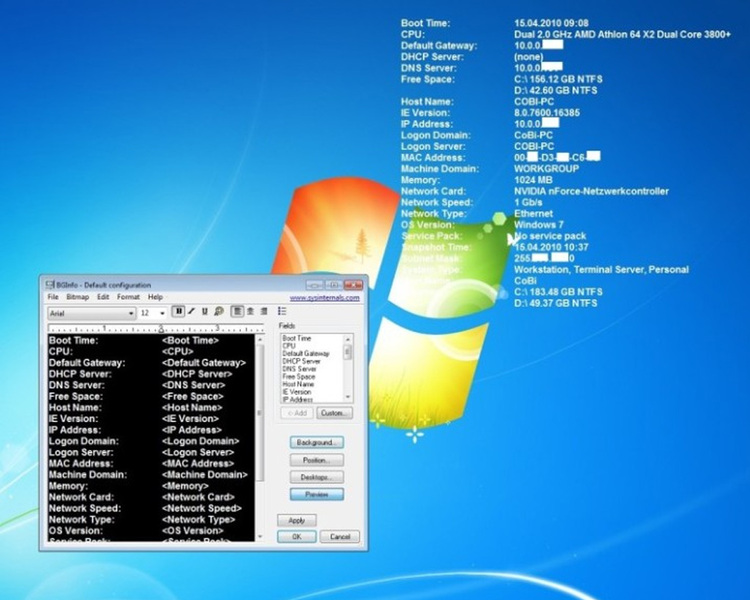
Task: Select Free Space in Fields list
Action: [298, 377]
